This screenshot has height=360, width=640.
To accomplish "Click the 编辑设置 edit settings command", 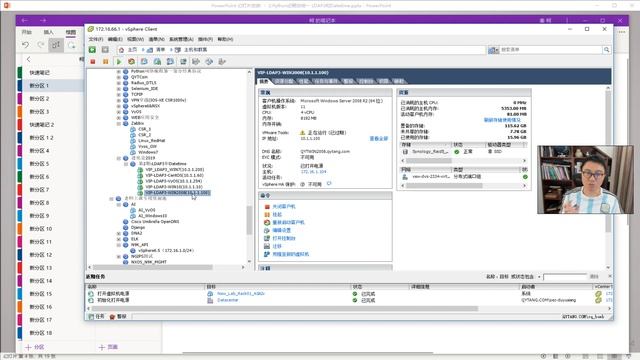I will 281,230.
